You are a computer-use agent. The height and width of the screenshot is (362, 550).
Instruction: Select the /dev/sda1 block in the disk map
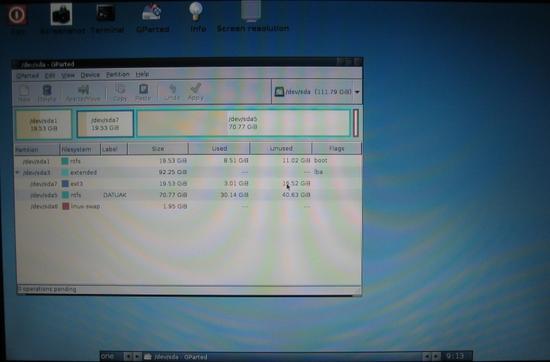point(43,124)
